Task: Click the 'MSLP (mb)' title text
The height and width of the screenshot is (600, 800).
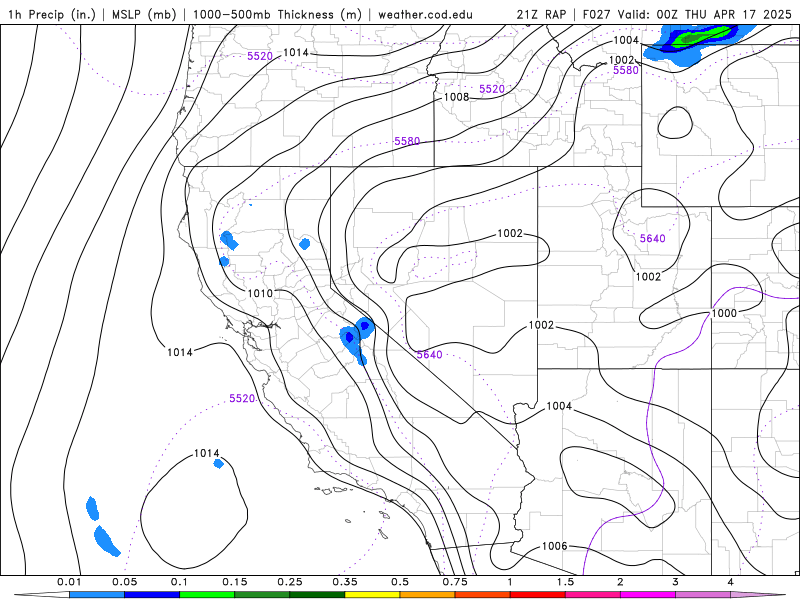Action: tap(144, 14)
